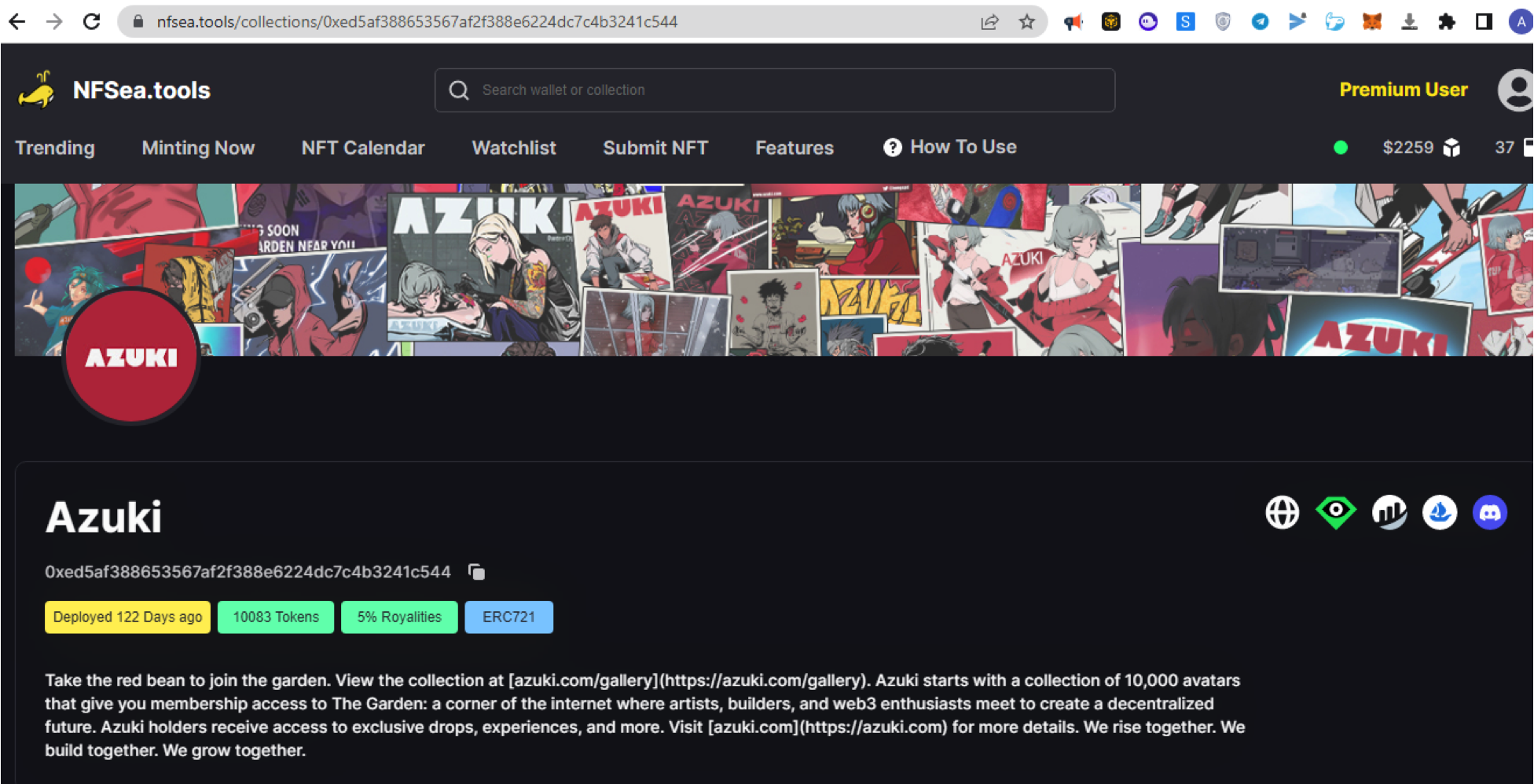Image resolution: width=1534 pixels, height=784 pixels.
Task: Click the NFSea.tools whale logo
Action: click(37, 90)
